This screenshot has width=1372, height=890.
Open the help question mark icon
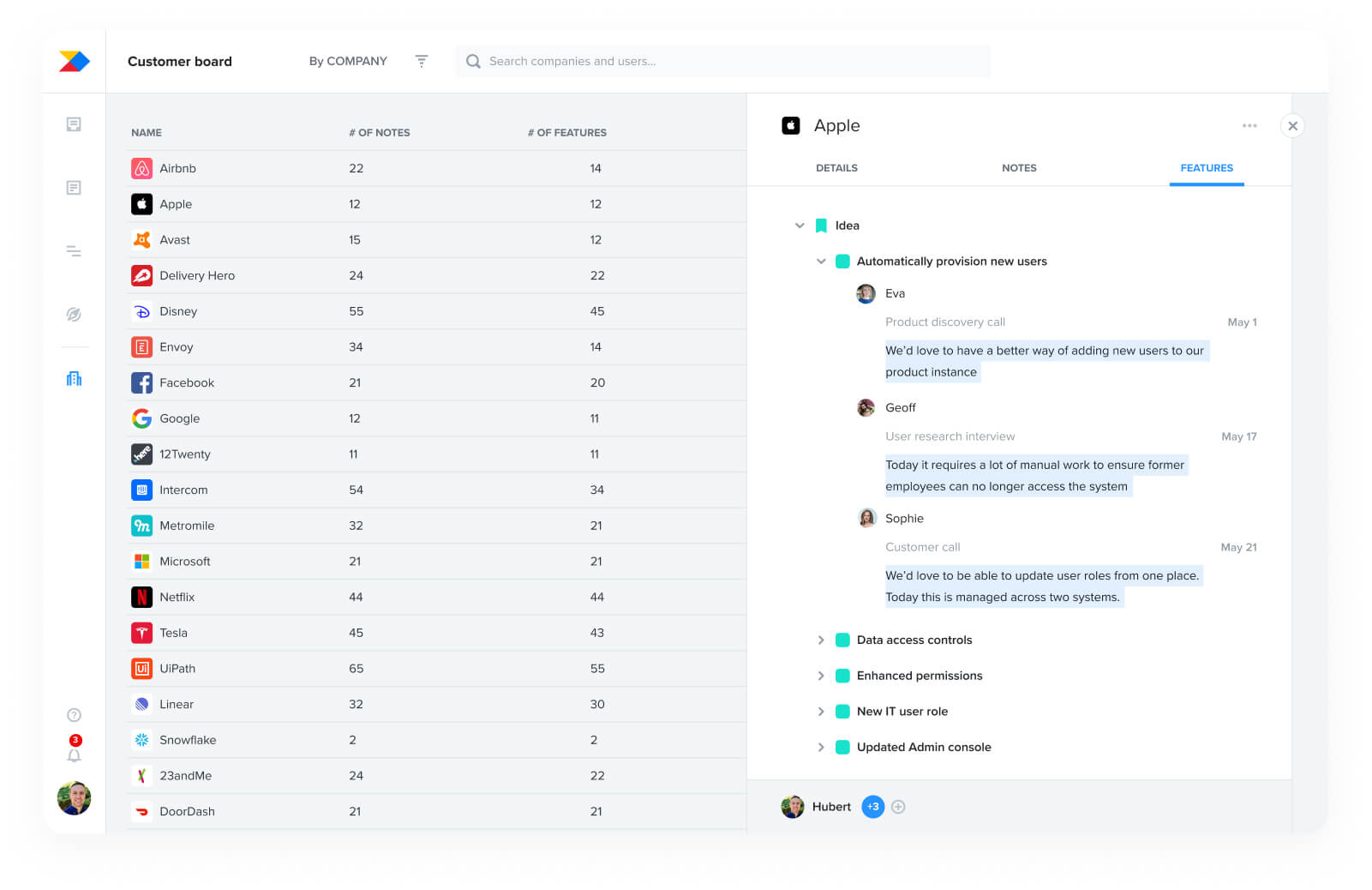point(74,715)
